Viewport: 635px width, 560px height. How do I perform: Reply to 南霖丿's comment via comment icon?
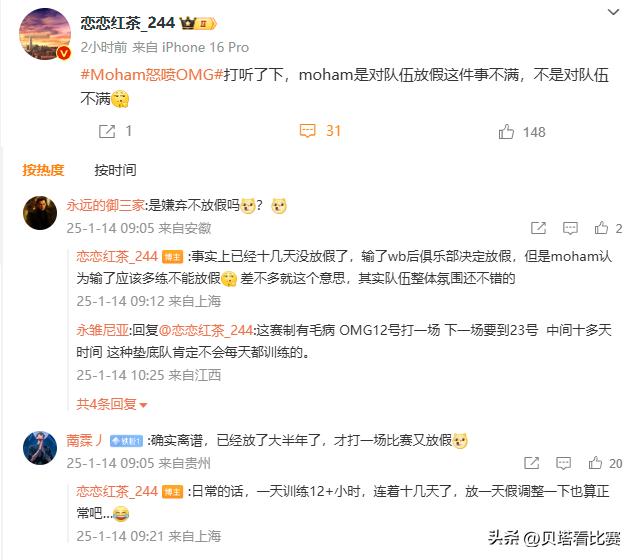[563, 463]
